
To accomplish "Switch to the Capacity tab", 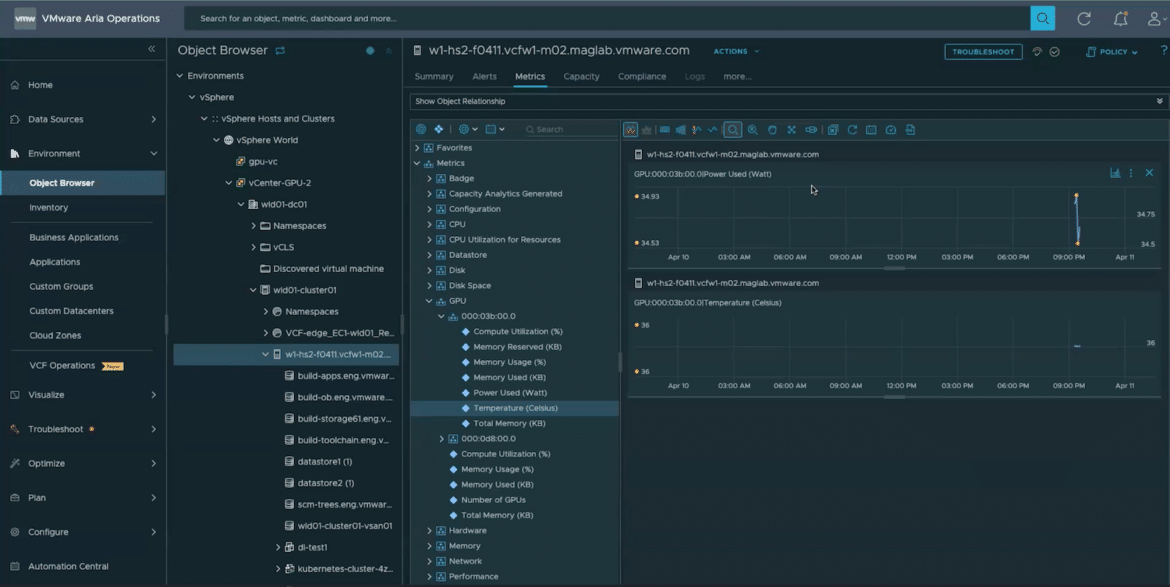I will [581, 76].
